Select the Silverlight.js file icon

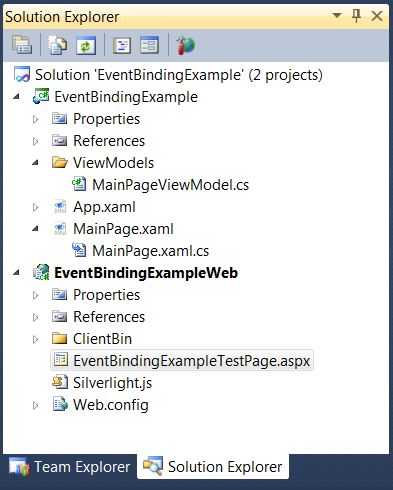pos(60,382)
